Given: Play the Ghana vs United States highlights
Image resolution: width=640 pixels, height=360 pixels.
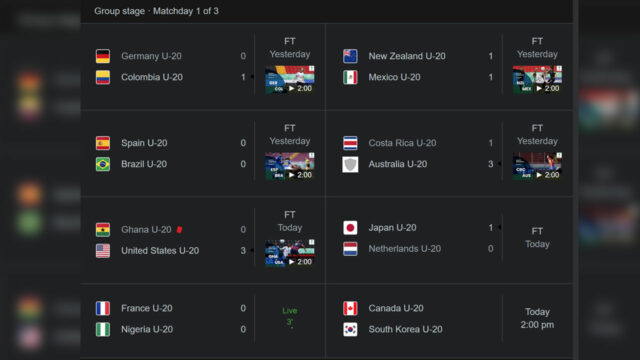Looking at the screenshot, I should pos(290,253).
